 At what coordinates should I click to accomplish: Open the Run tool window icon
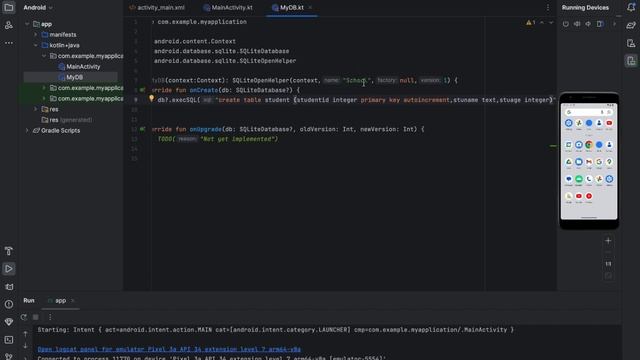pos(9,269)
